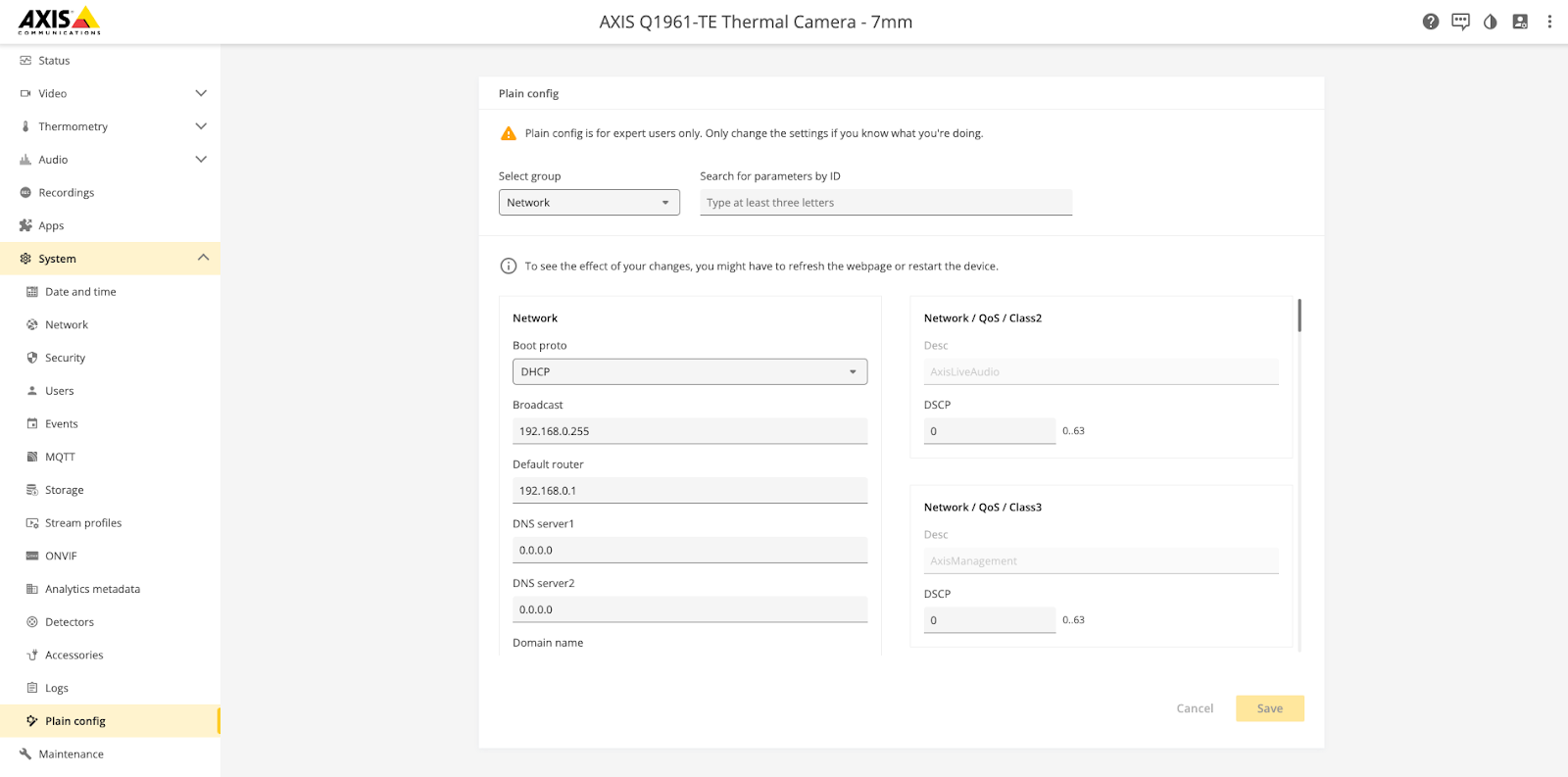Click the Video camera icon in the sidebar

25,94
